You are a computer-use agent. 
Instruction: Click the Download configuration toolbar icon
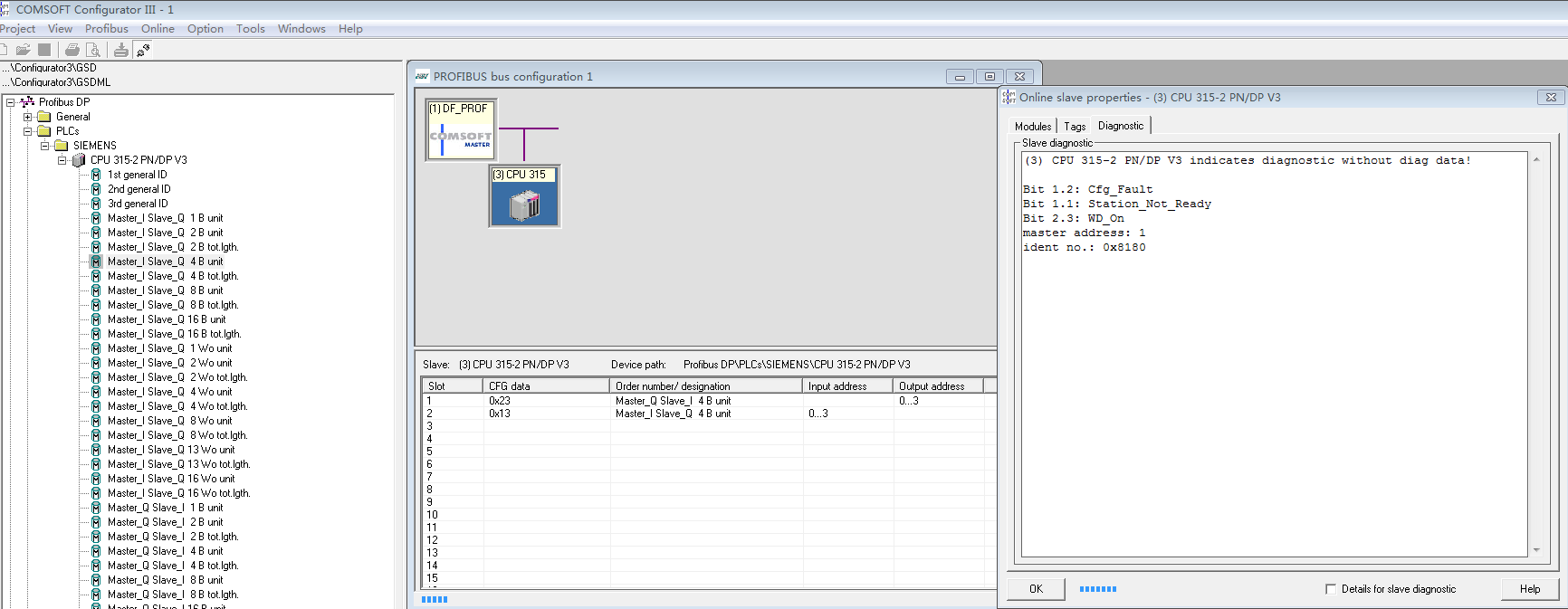120,50
